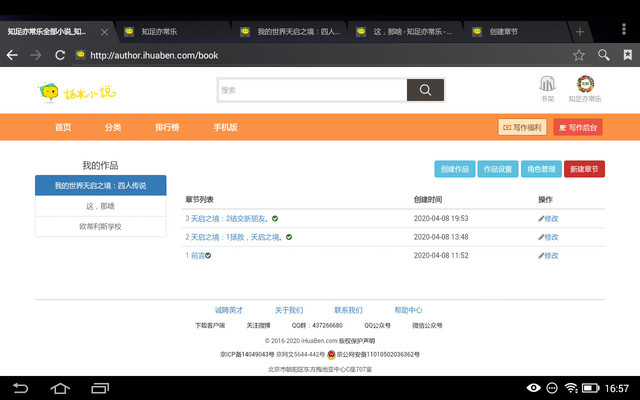Open the 知足亦常乐 user avatar
Screen dimensions: 640x400
(x=585, y=87)
